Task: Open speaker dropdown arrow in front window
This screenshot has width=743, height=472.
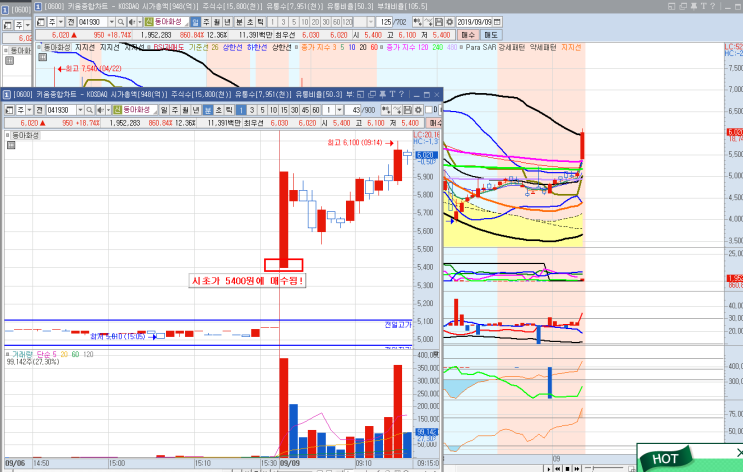Action: (x=108, y=110)
